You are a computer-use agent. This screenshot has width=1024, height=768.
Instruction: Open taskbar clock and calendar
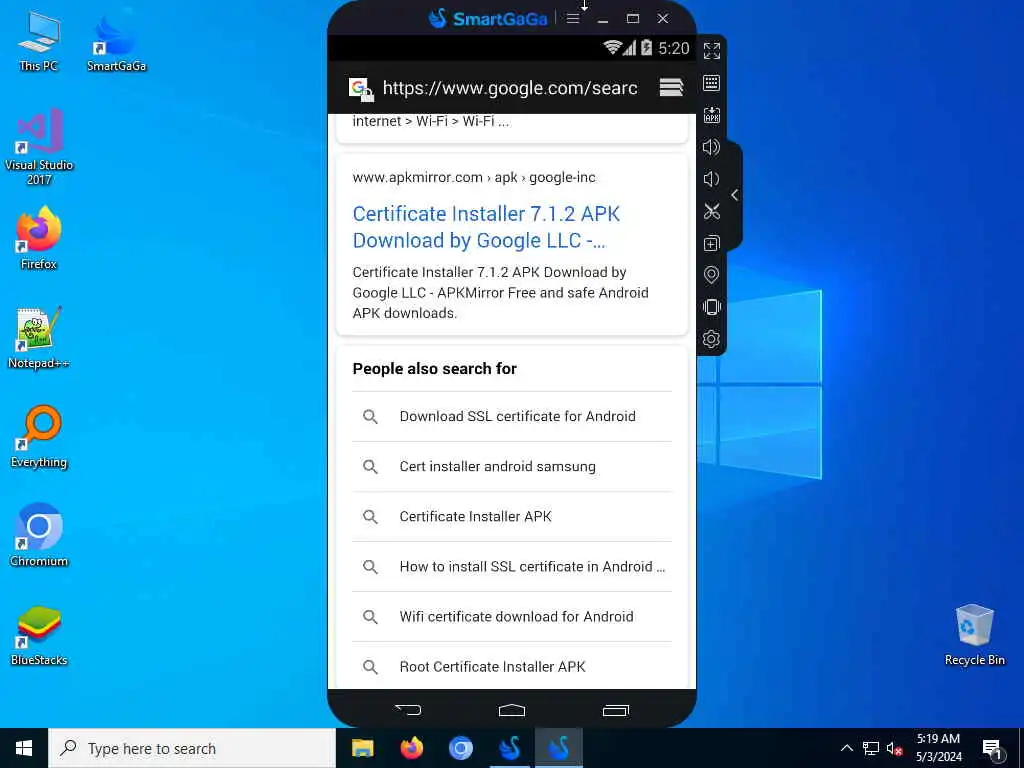pyautogui.click(x=938, y=748)
